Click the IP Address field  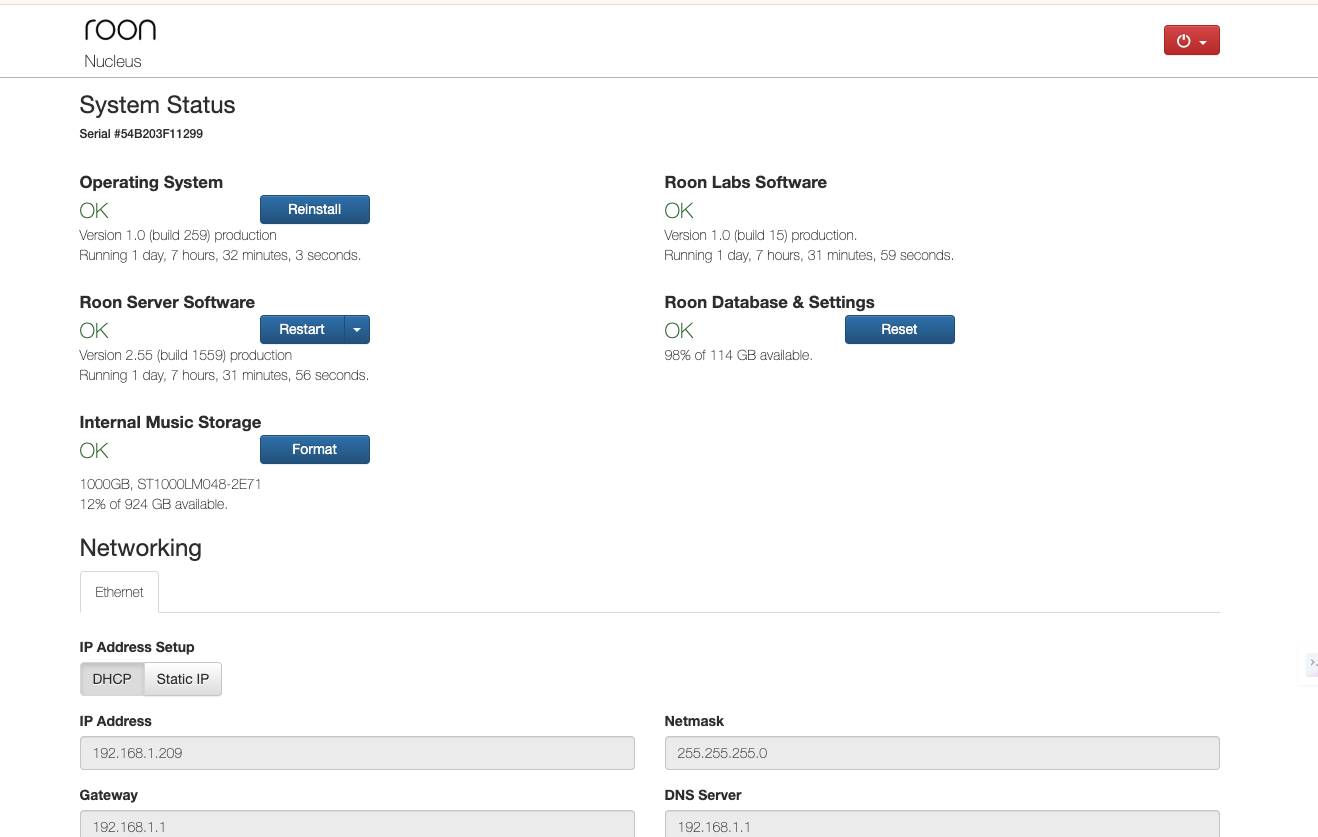point(357,753)
